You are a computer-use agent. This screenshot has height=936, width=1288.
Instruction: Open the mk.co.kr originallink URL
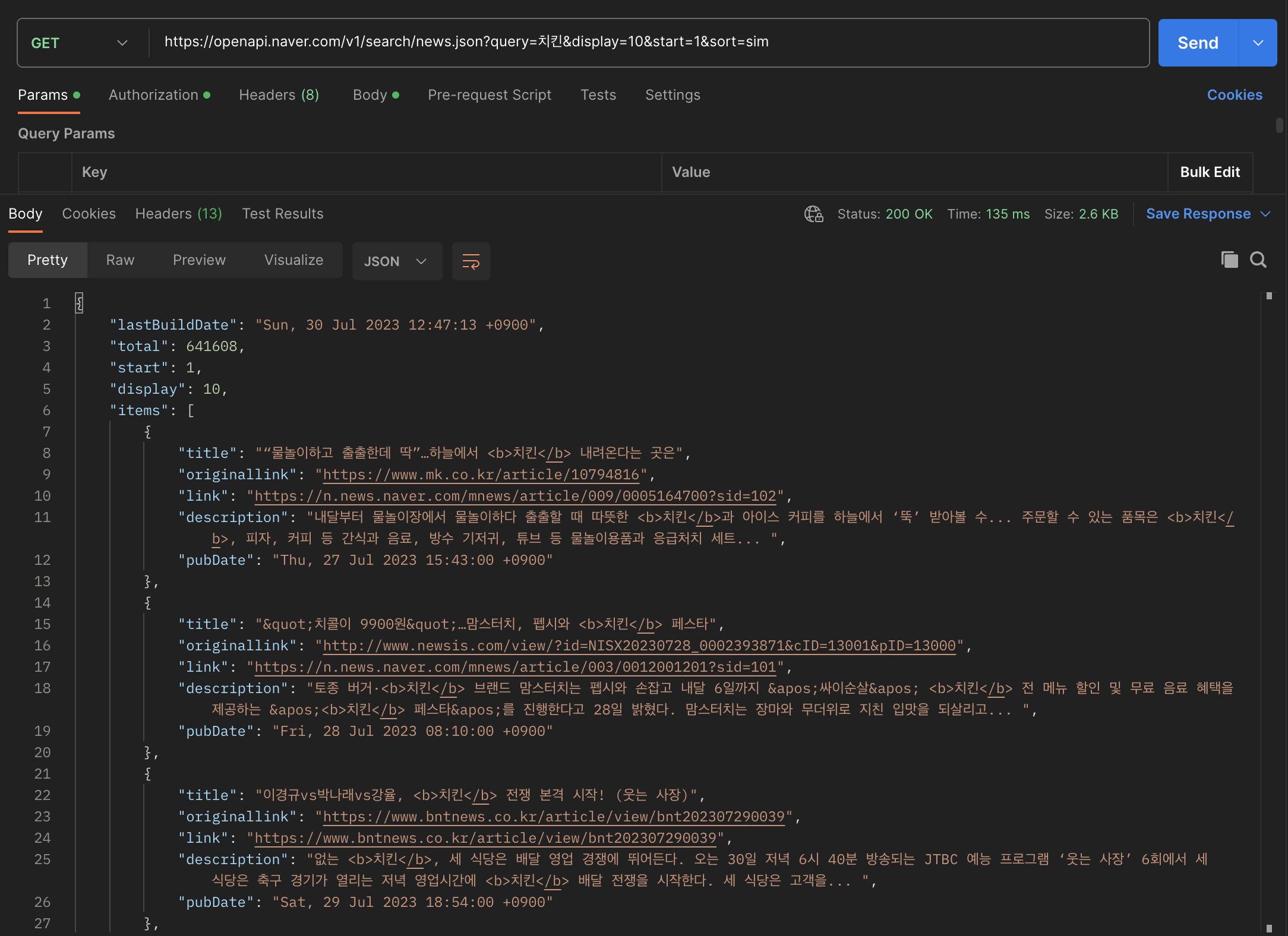click(481, 475)
